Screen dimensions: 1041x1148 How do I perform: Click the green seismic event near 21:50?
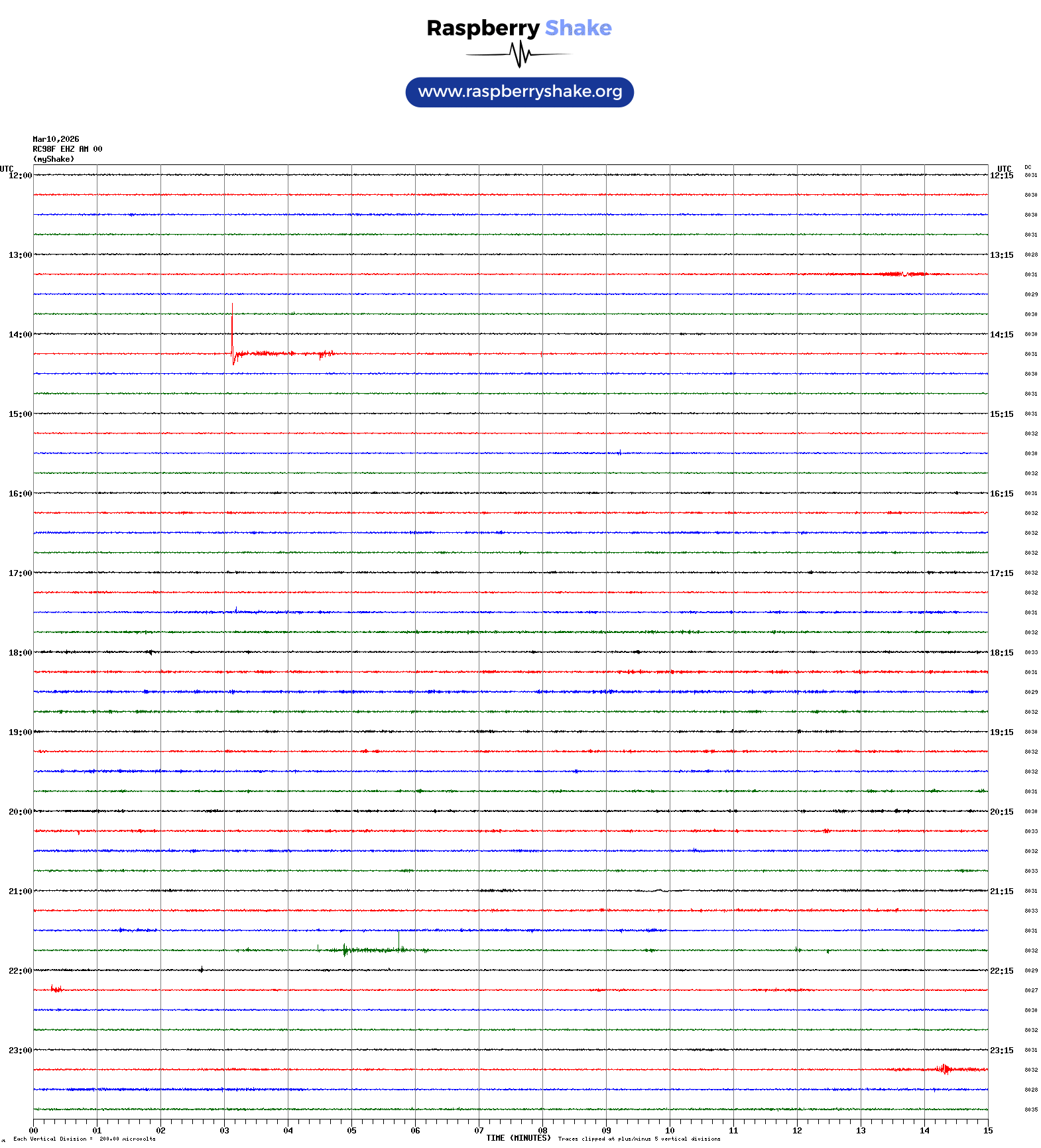346,950
